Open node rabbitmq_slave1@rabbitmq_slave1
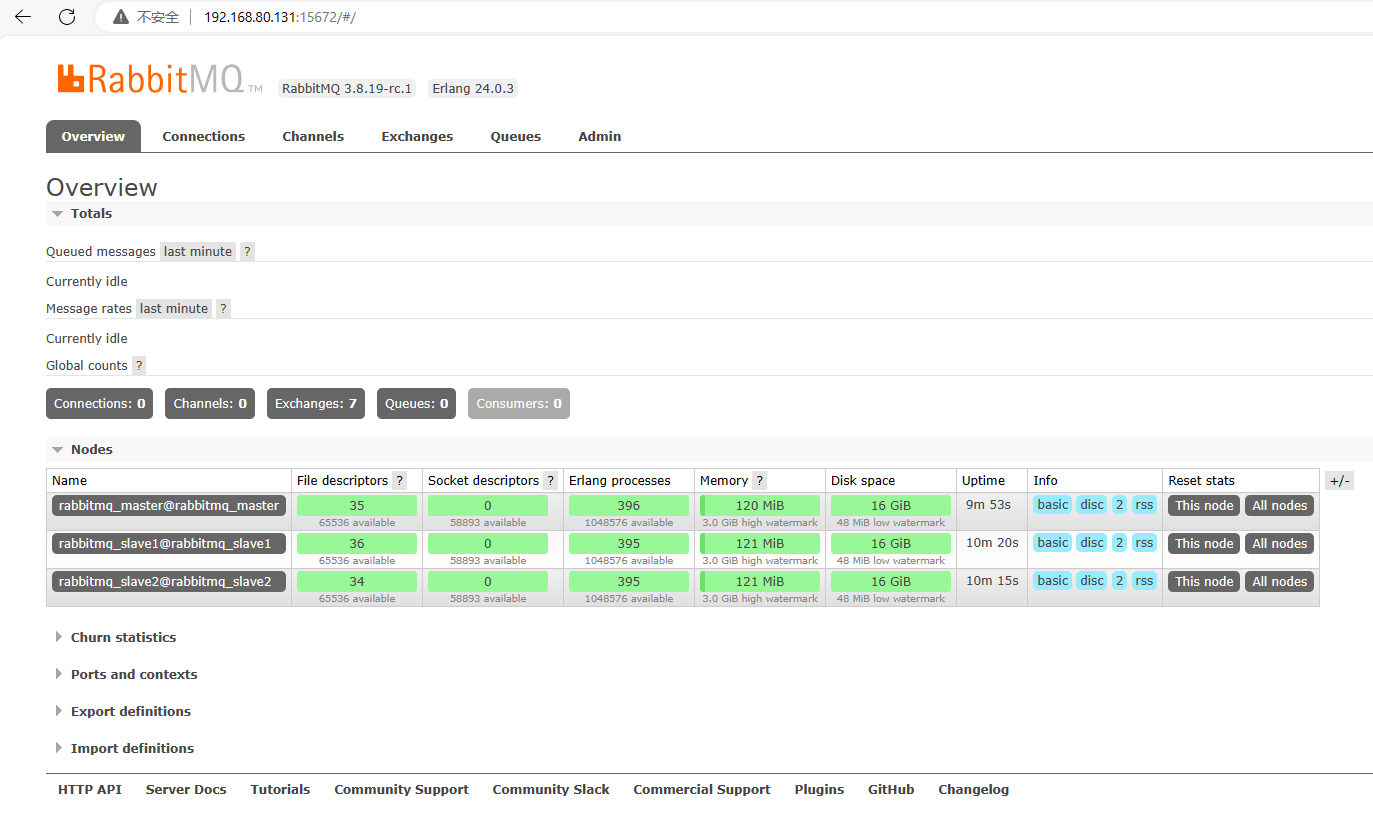The width and height of the screenshot is (1373, 823). (x=169, y=544)
